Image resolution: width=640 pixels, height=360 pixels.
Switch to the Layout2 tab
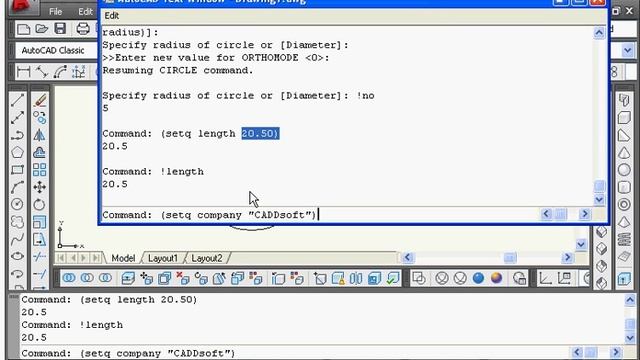coord(207,258)
